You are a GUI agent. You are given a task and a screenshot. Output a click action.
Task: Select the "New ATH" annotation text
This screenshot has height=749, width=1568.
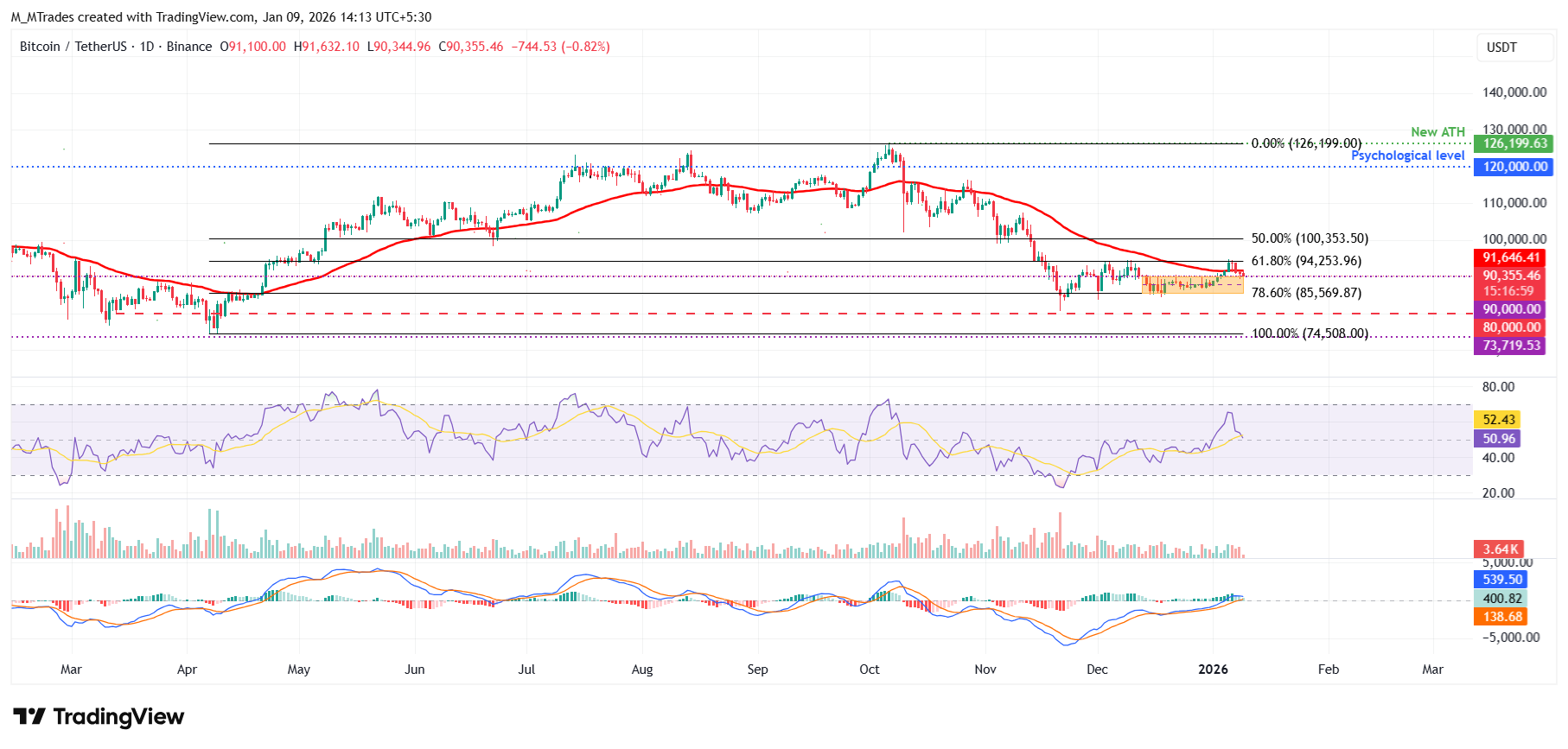1437,132
